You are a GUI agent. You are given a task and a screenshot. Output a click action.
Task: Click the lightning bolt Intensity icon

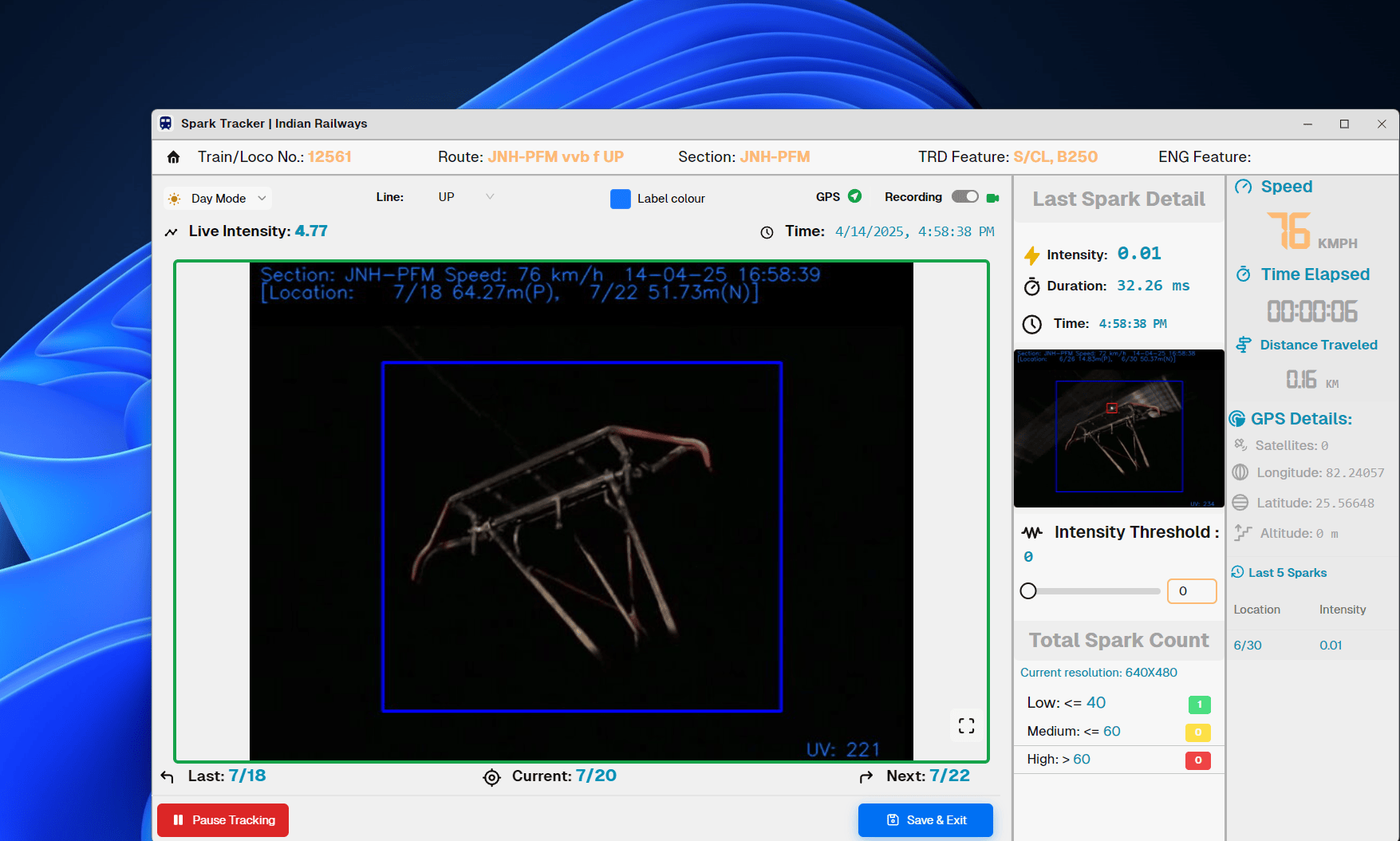[x=1031, y=255]
